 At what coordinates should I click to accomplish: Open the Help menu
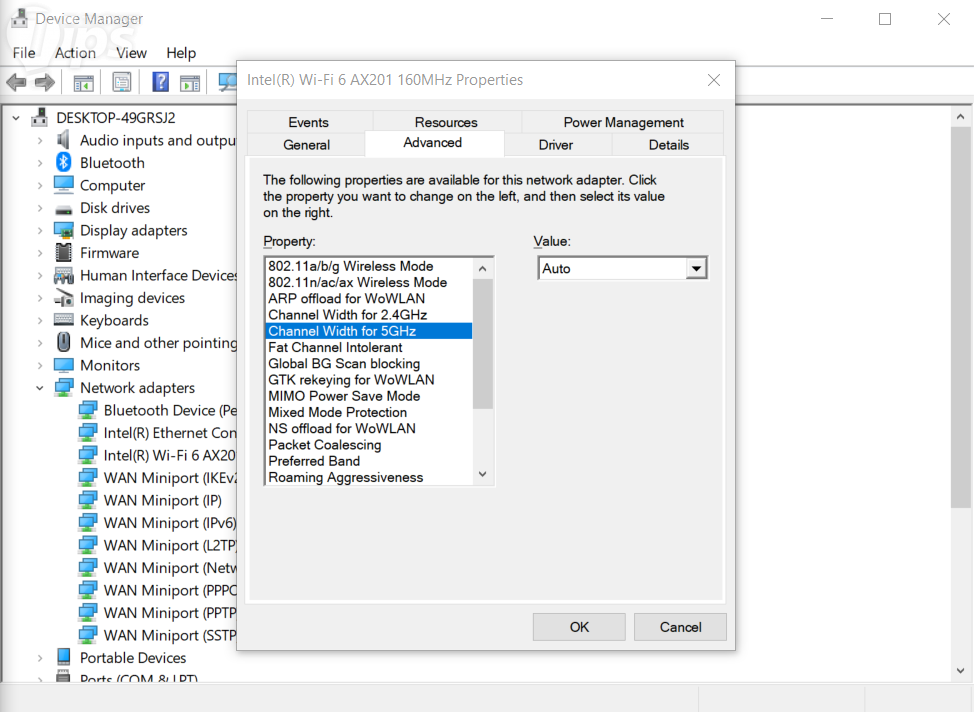tap(181, 53)
